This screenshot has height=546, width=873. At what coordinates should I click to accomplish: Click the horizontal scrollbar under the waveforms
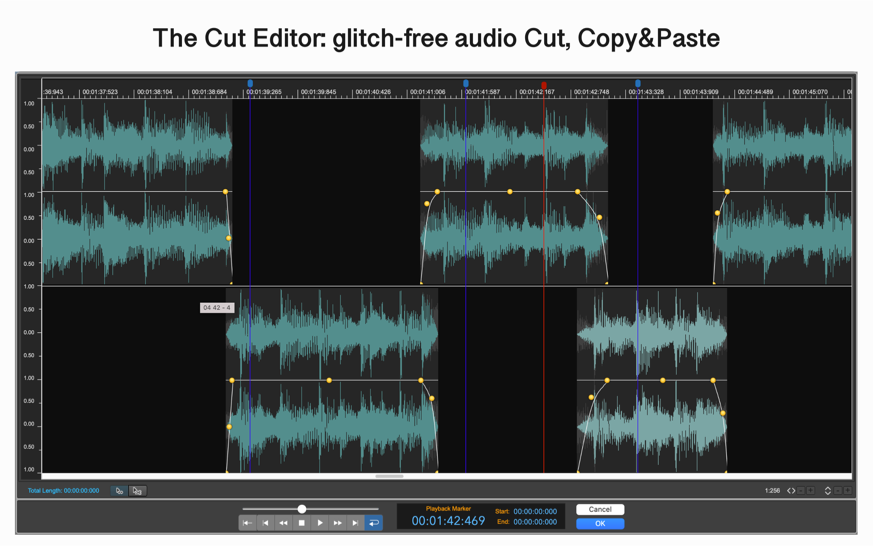point(389,477)
